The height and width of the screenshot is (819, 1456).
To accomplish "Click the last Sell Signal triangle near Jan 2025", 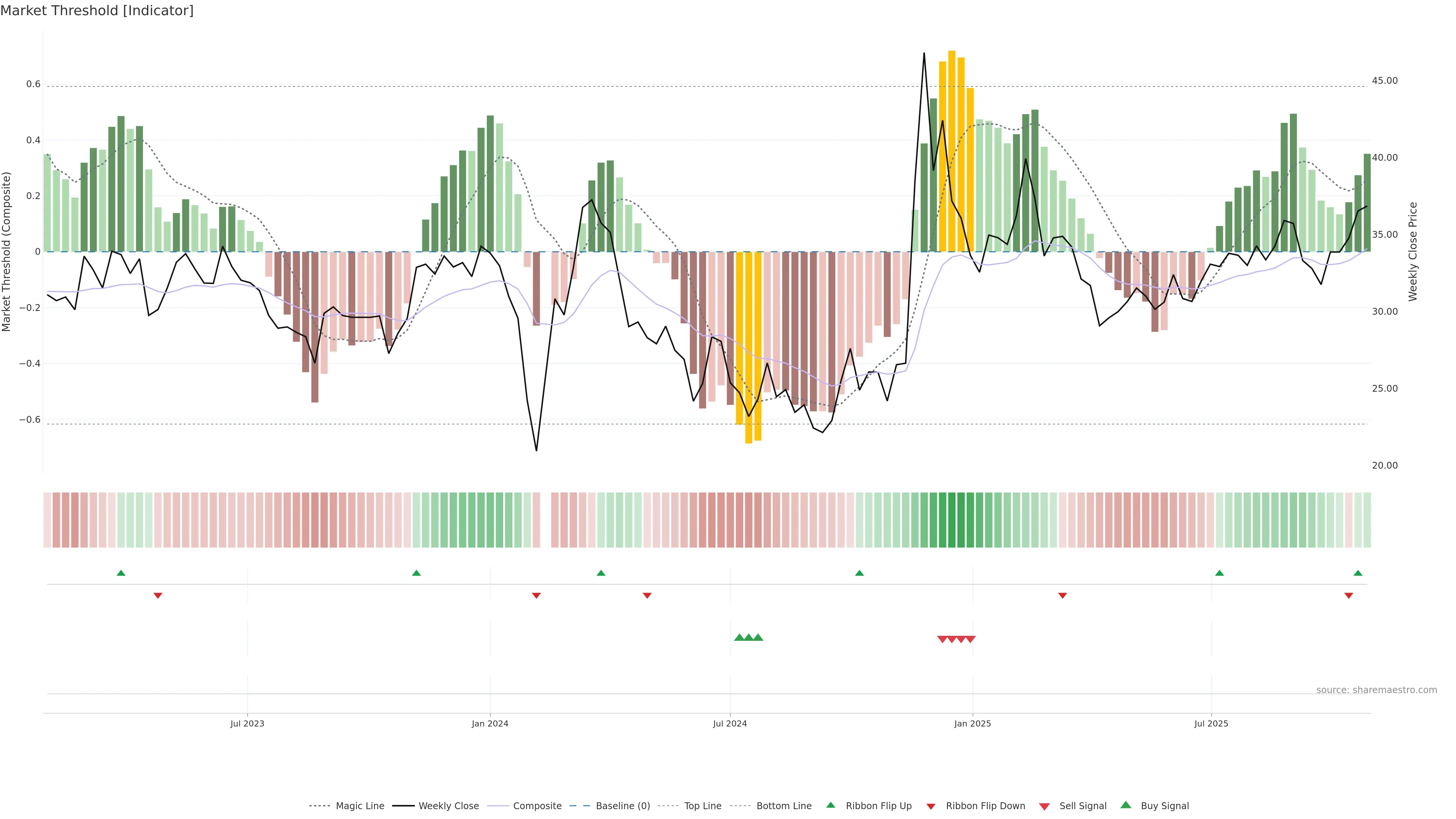I will 970,639.
